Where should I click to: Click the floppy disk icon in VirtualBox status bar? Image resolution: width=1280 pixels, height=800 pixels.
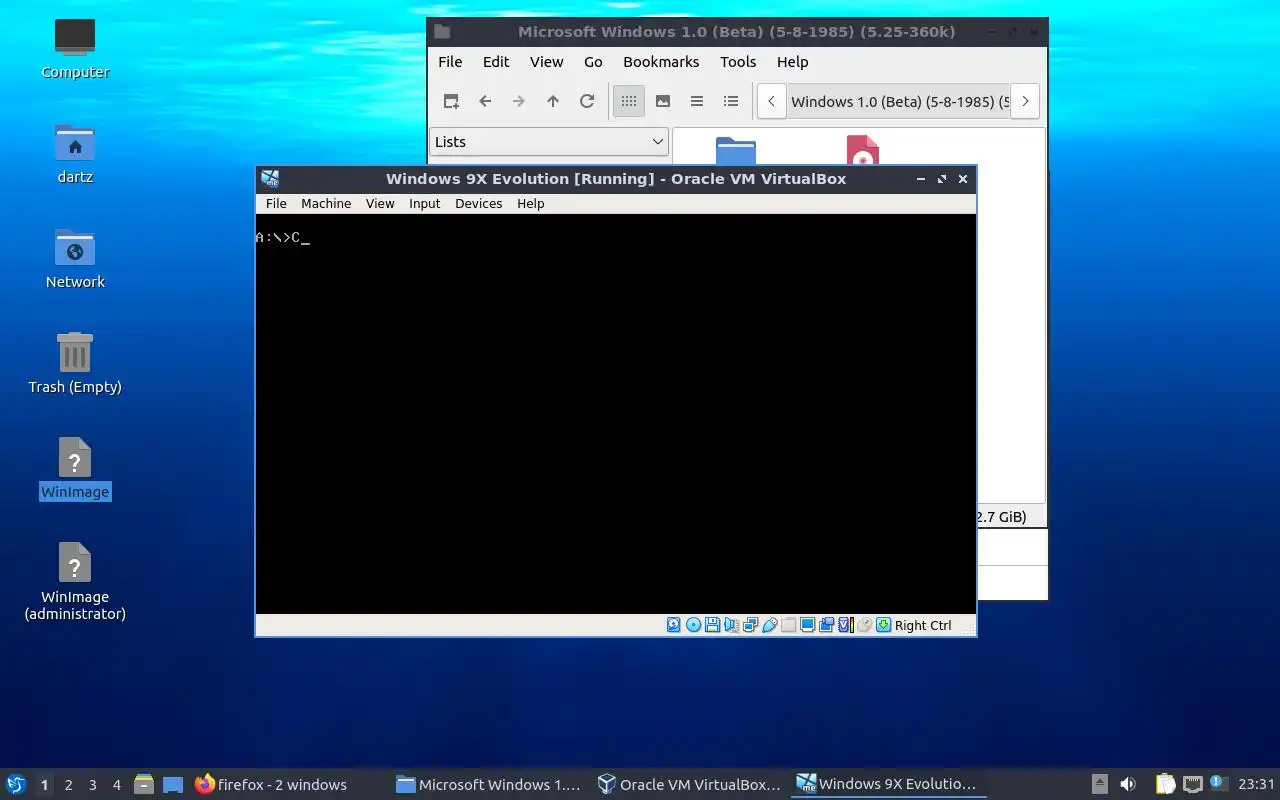(x=712, y=625)
